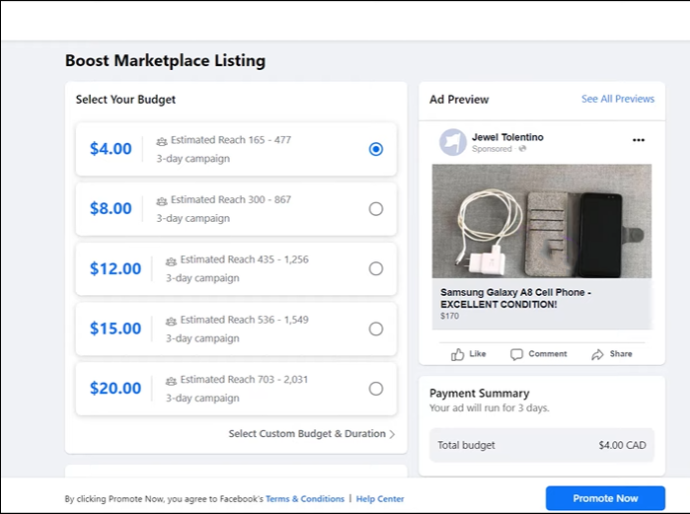
Task: Select the $20.00 budget radio button
Action: [376, 389]
